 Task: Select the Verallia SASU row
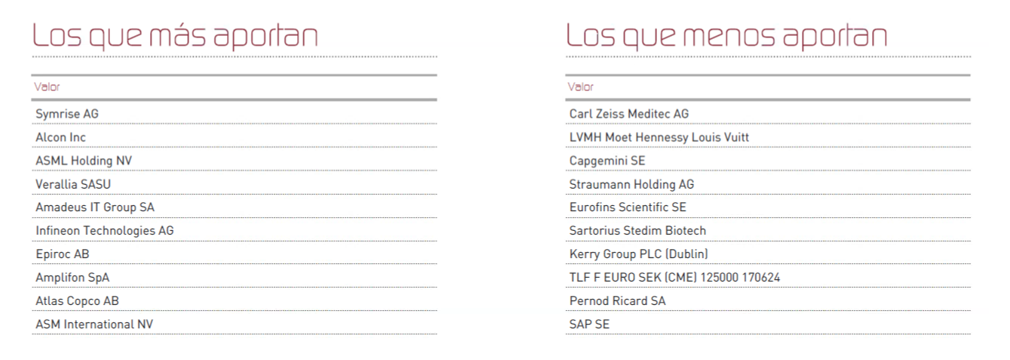point(234,184)
